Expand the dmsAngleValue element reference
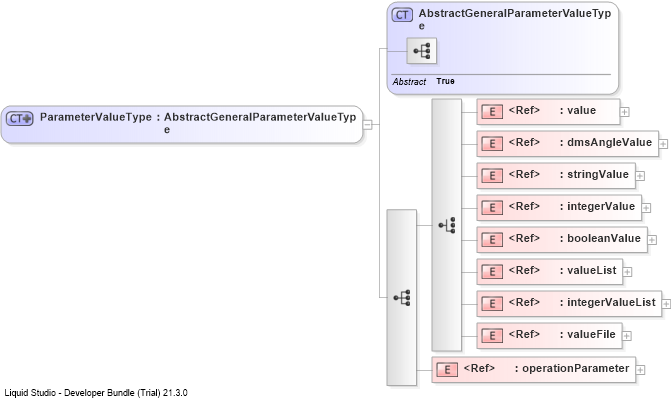 pyautogui.click(x=663, y=144)
